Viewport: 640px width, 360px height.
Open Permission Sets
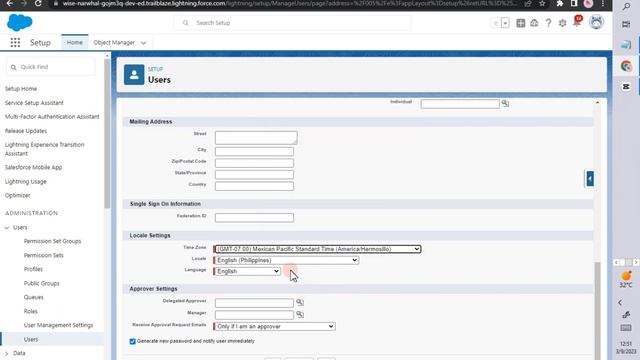tap(44, 256)
